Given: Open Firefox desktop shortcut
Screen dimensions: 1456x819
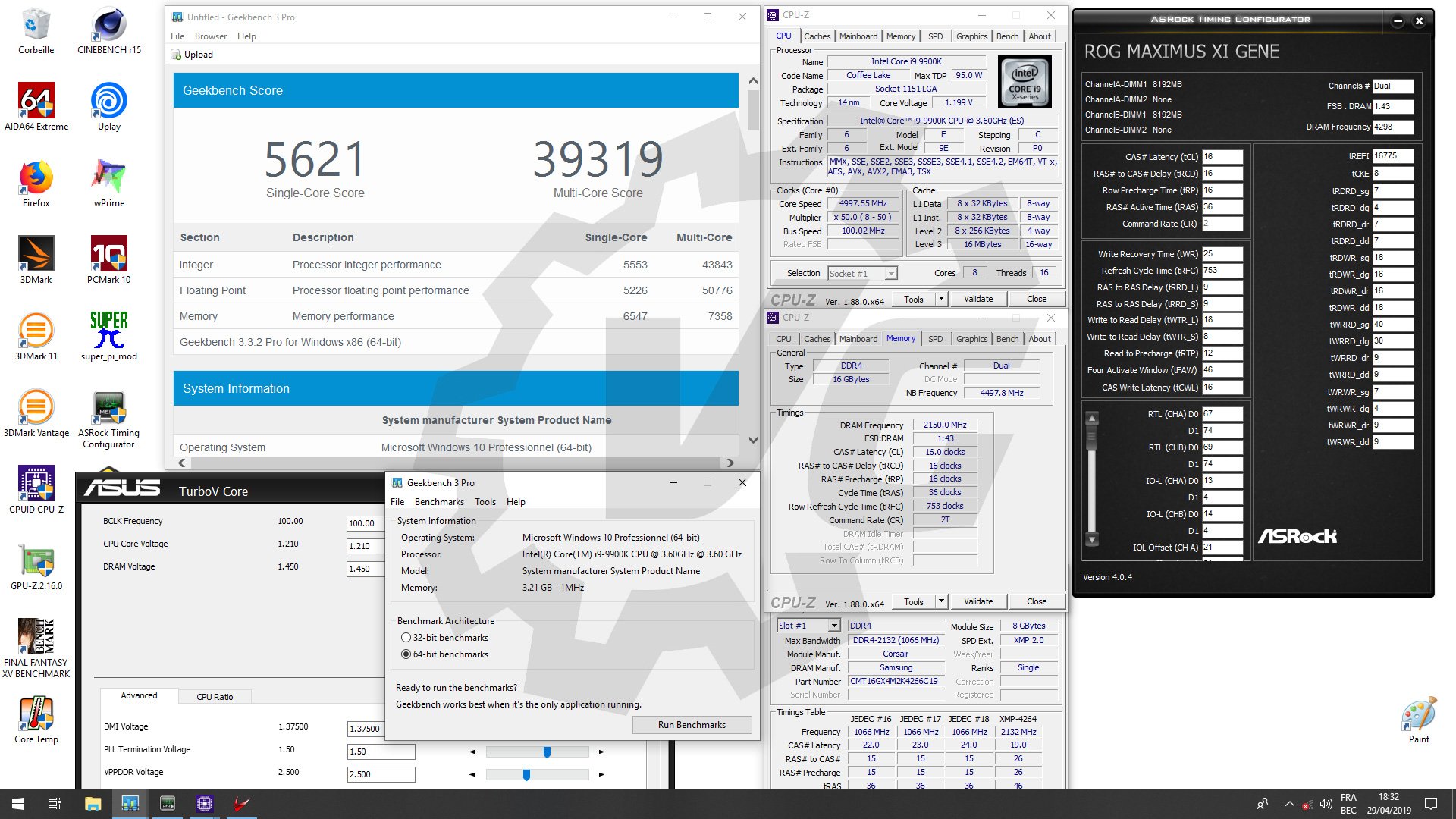Looking at the screenshot, I should [x=36, y=184].
